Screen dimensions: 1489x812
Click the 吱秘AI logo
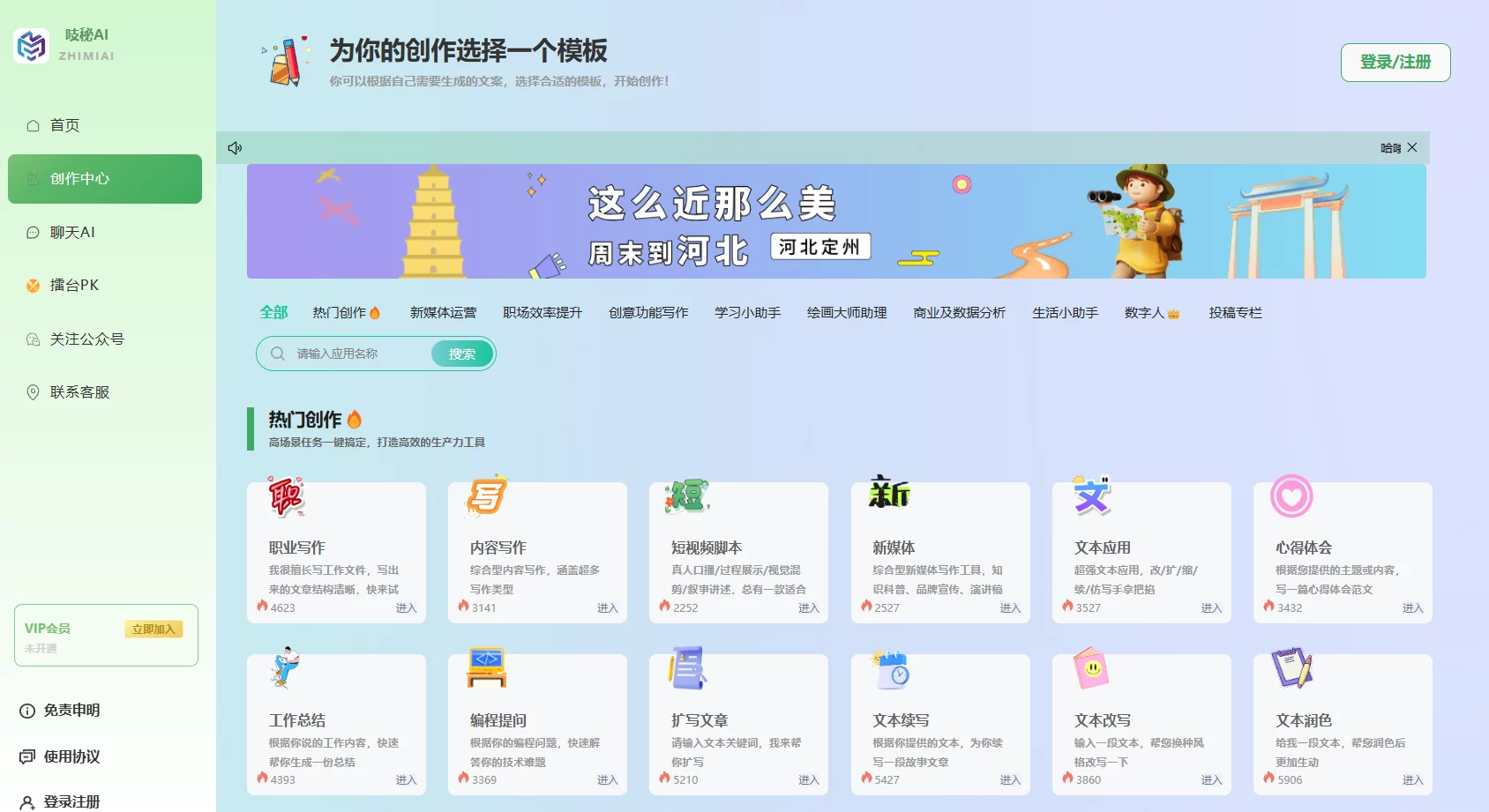pyautogui.click(x=32, y=46)
